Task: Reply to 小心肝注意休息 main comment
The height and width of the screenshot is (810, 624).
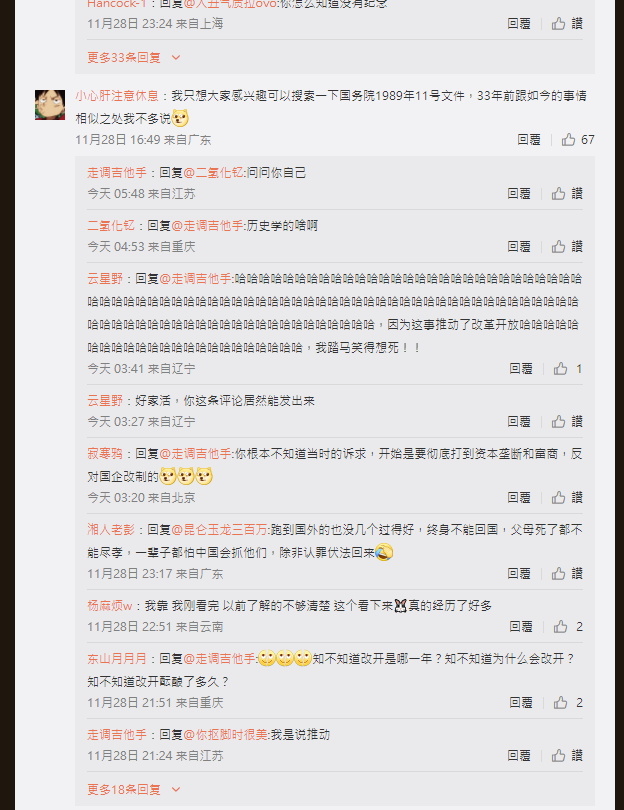Action: click(x=529, y=139)
